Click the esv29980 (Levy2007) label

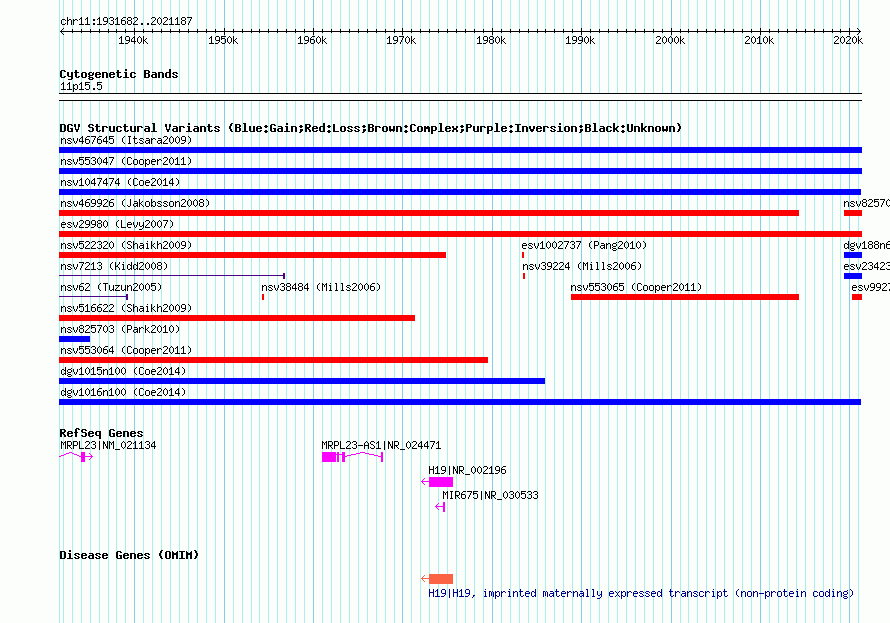pos(117,224)
